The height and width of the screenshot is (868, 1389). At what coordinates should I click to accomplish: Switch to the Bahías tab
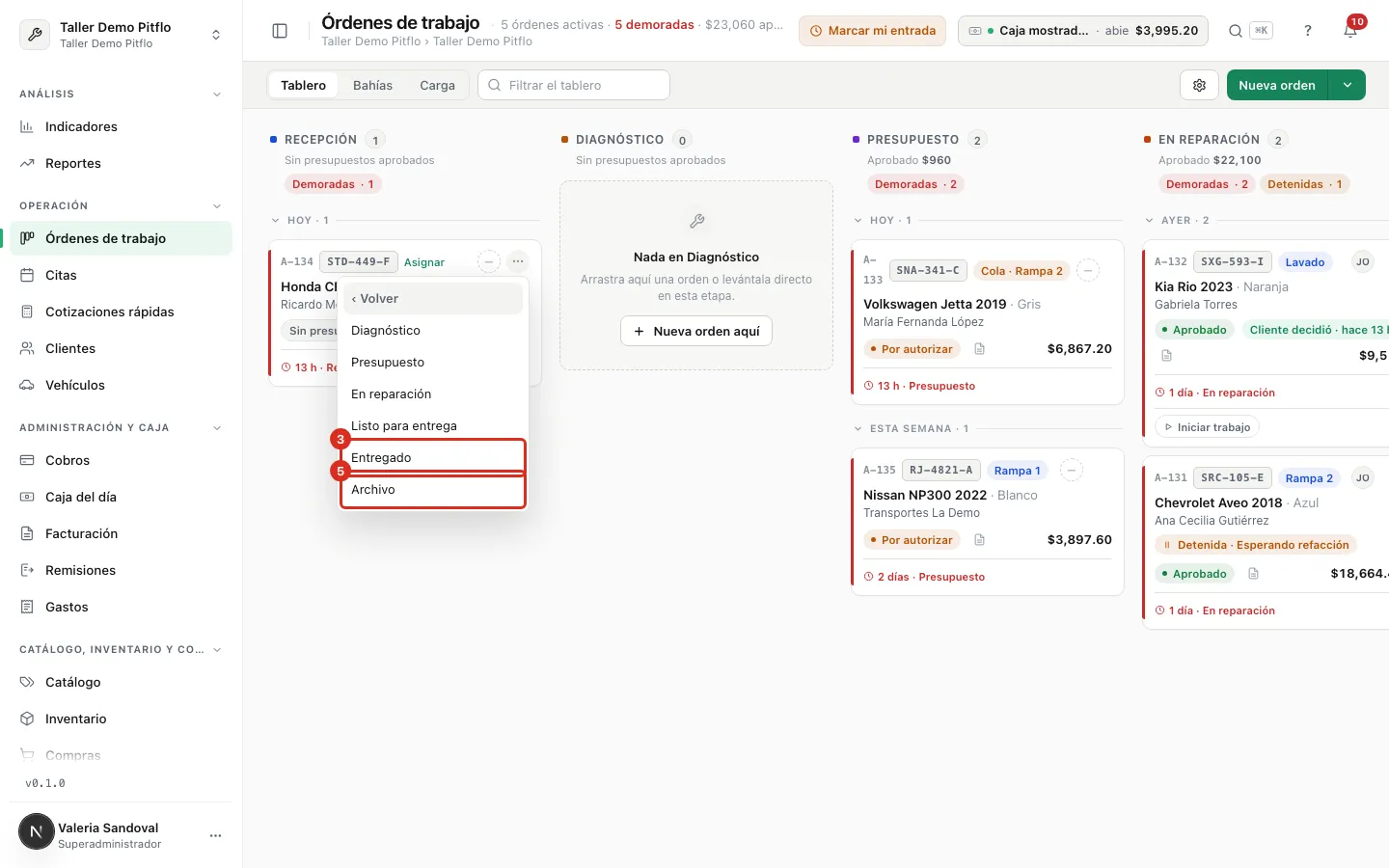[372, 85]
